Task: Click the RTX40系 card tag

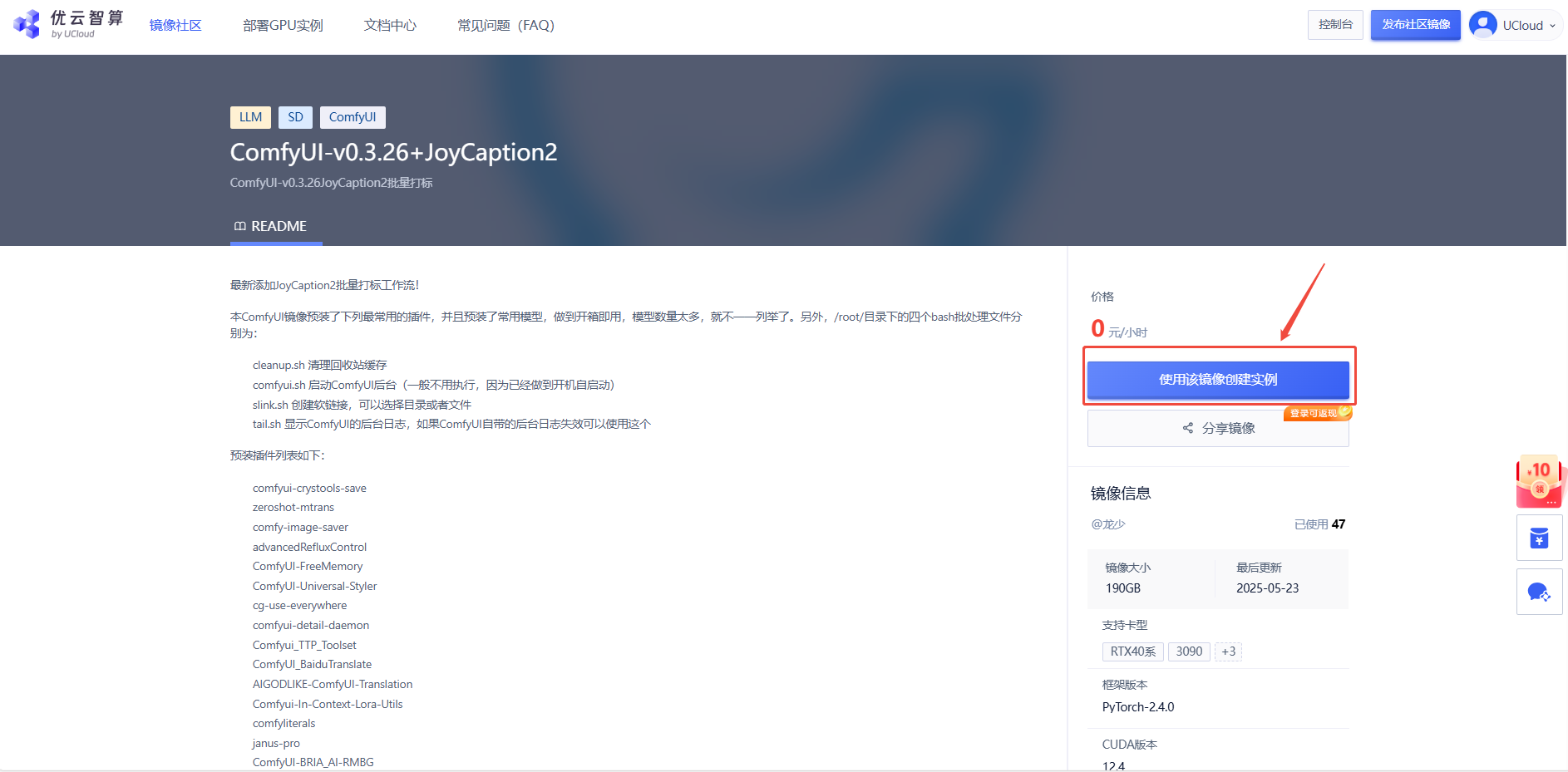Action: click(x=1132, y=652)
